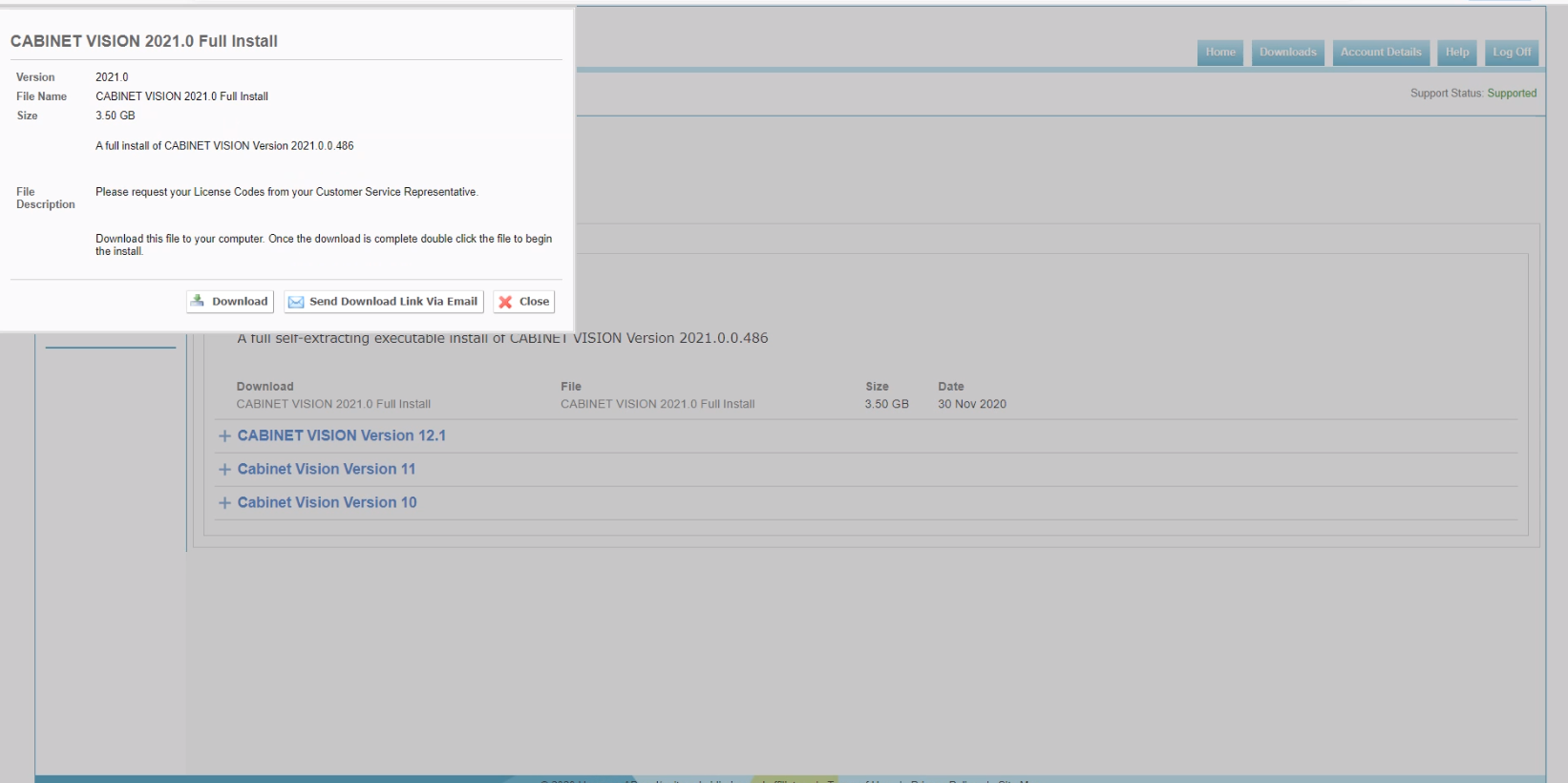This screenshot has width=1568, height=783.
Task: Click the Size column header
Action: [x=877, y=387]
